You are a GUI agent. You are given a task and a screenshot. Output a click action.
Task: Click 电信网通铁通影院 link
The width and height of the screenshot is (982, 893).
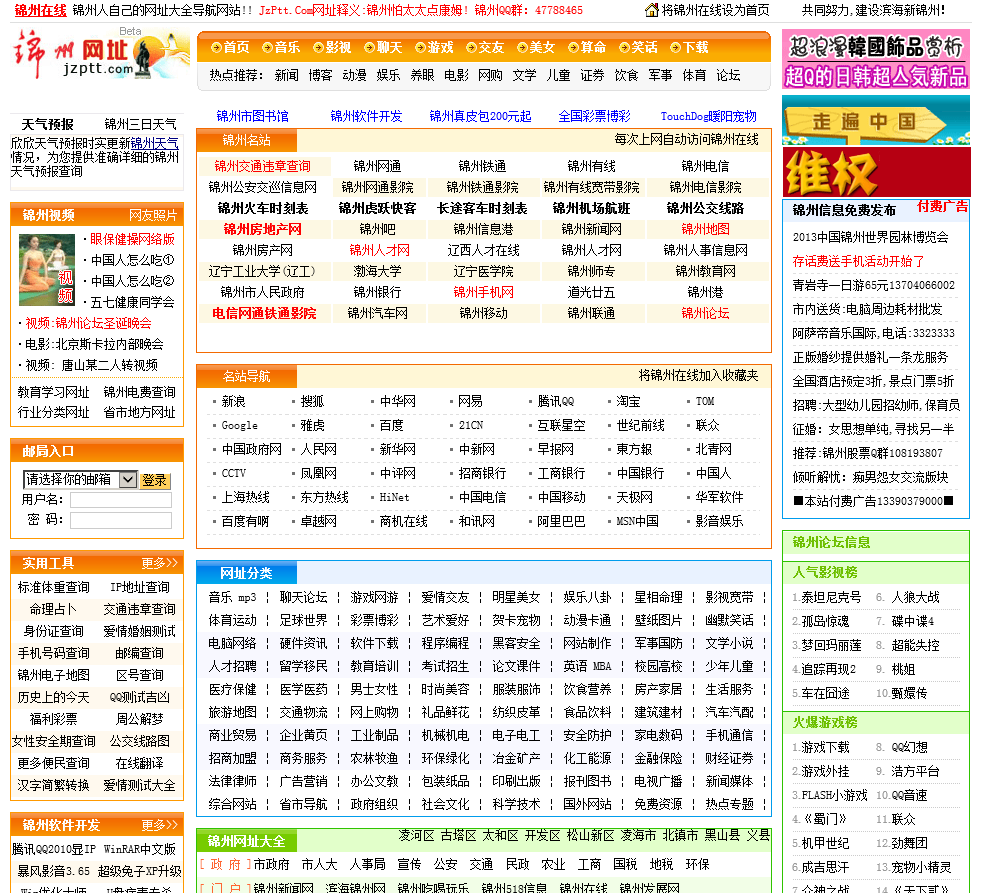[x=264, y=313]
